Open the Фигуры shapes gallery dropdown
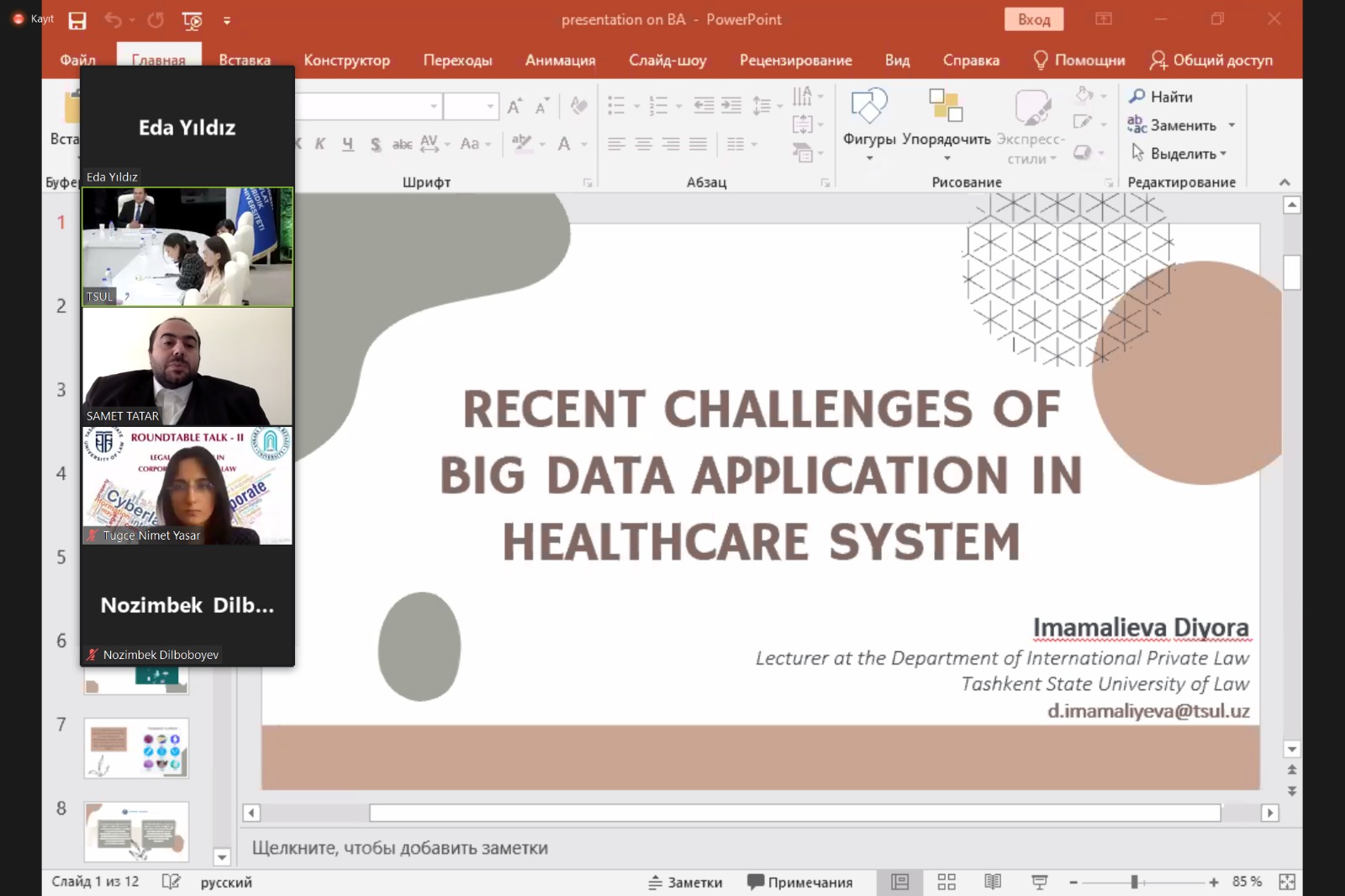This screenshot has width=1345, height=896. 869,158
